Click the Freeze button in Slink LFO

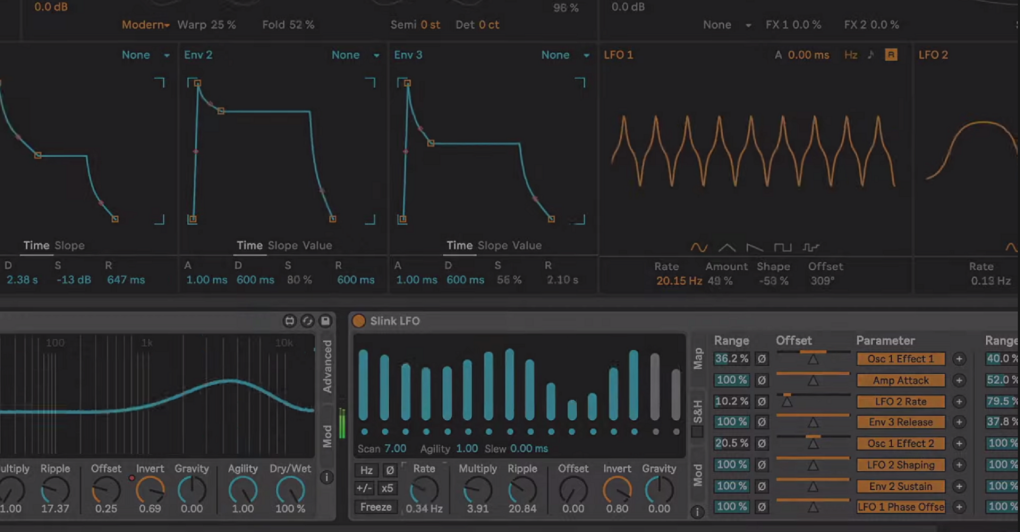pos(376,507)
